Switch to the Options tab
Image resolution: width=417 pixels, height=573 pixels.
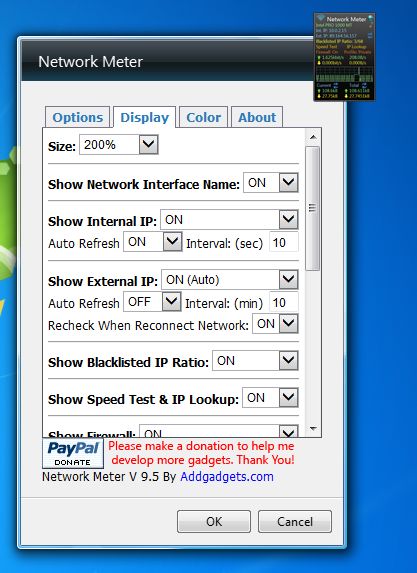pos(77,117)
